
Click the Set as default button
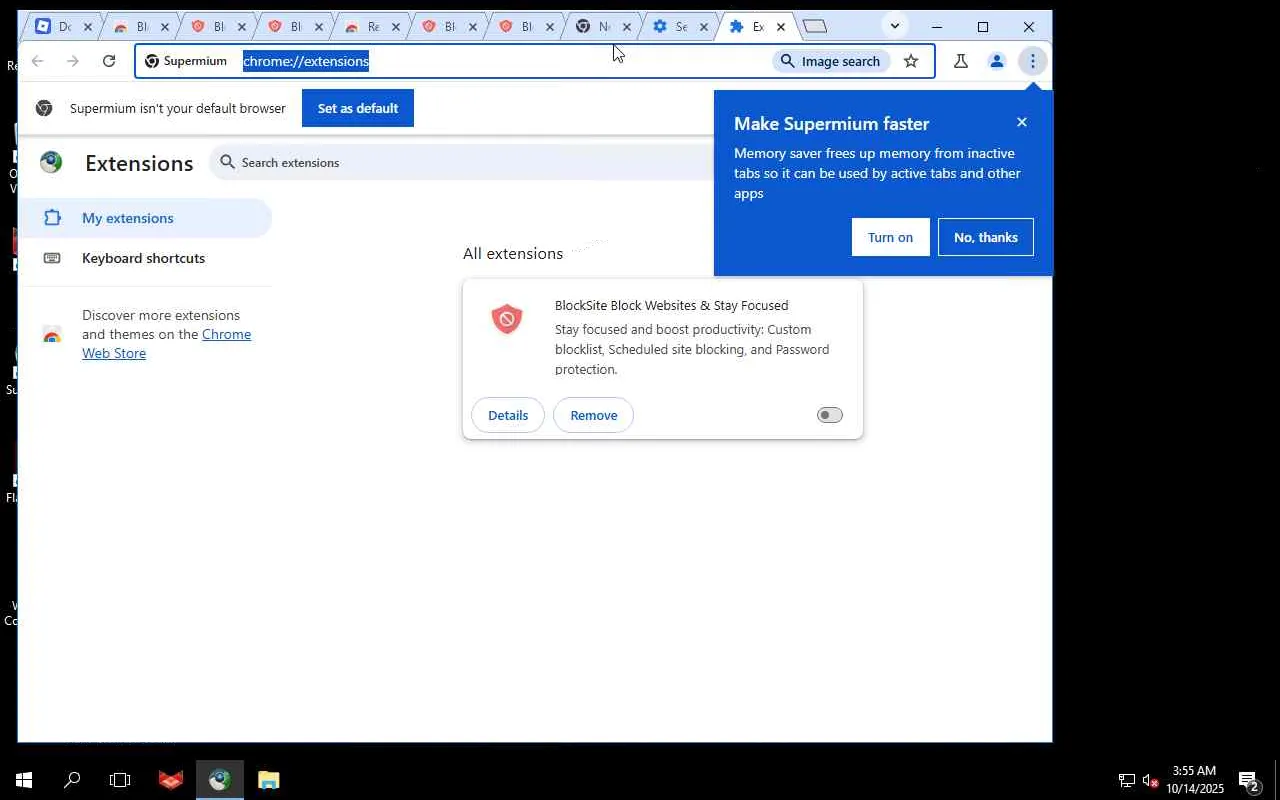[x=358, y=108]
